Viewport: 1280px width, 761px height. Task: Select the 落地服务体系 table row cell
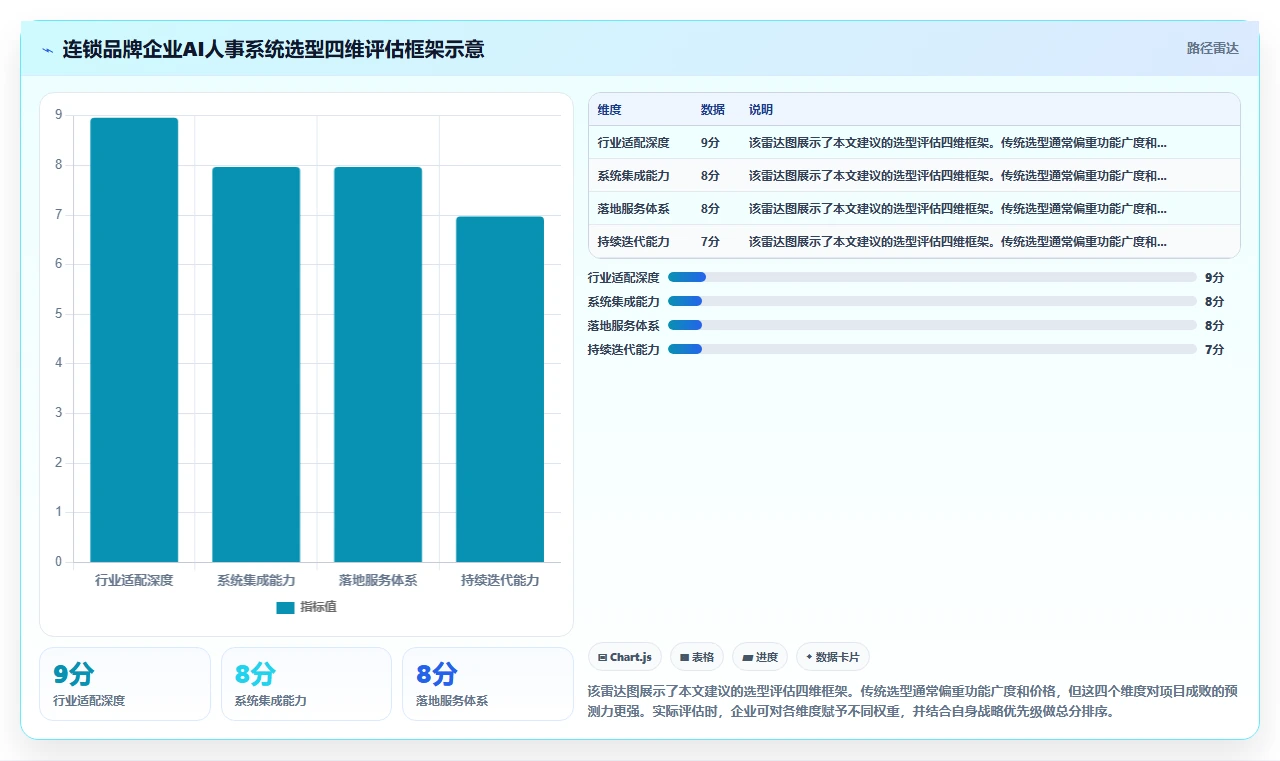coord(634,209)
